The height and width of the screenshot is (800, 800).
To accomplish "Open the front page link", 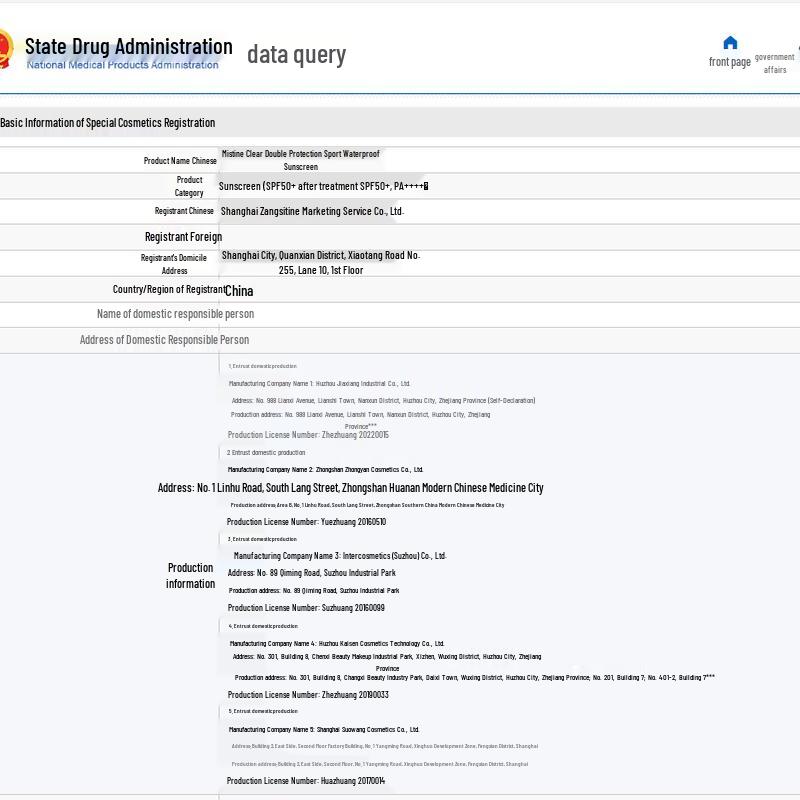I will pos(729,62).
